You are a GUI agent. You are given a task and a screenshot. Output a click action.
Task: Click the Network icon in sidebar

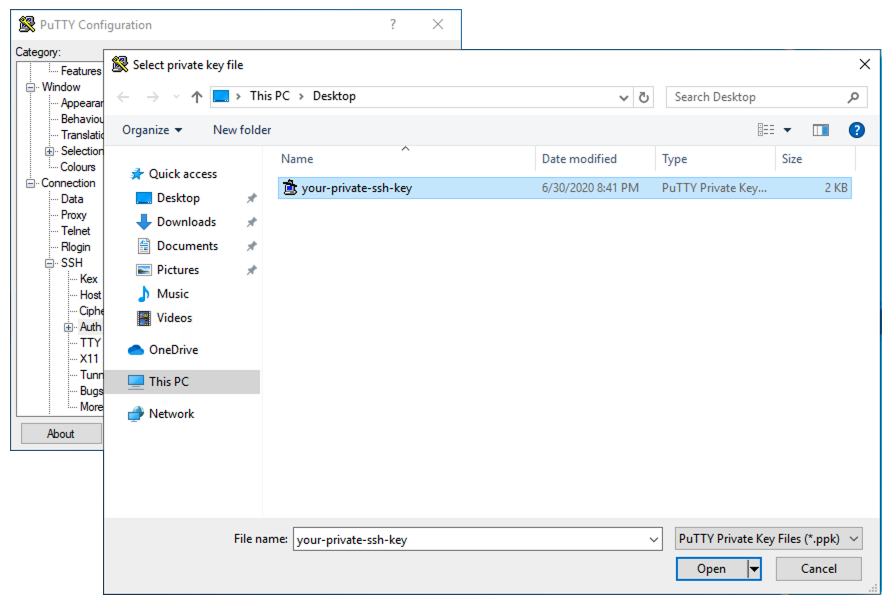coord(136,413)
